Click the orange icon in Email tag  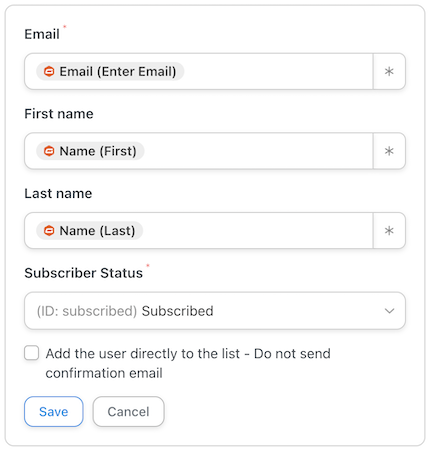49,71
